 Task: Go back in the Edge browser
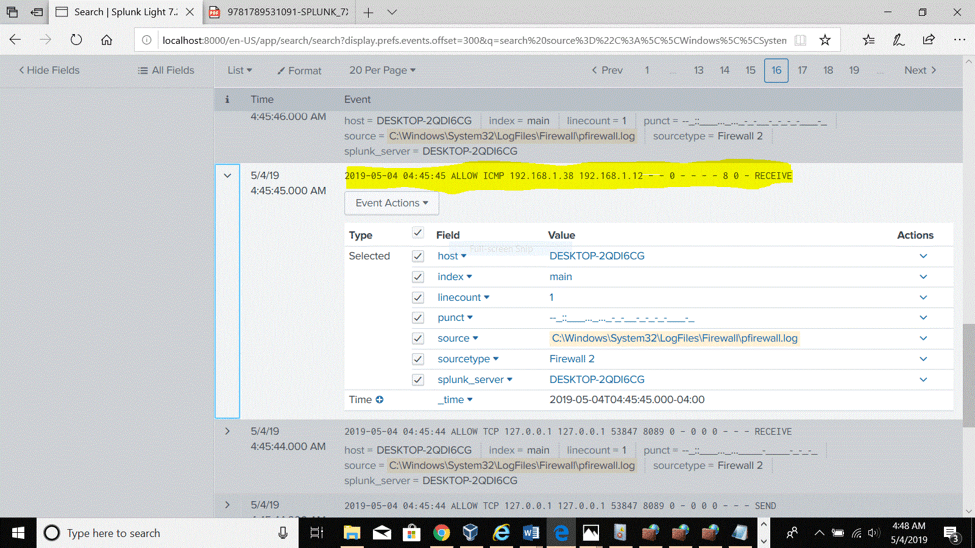15,40
